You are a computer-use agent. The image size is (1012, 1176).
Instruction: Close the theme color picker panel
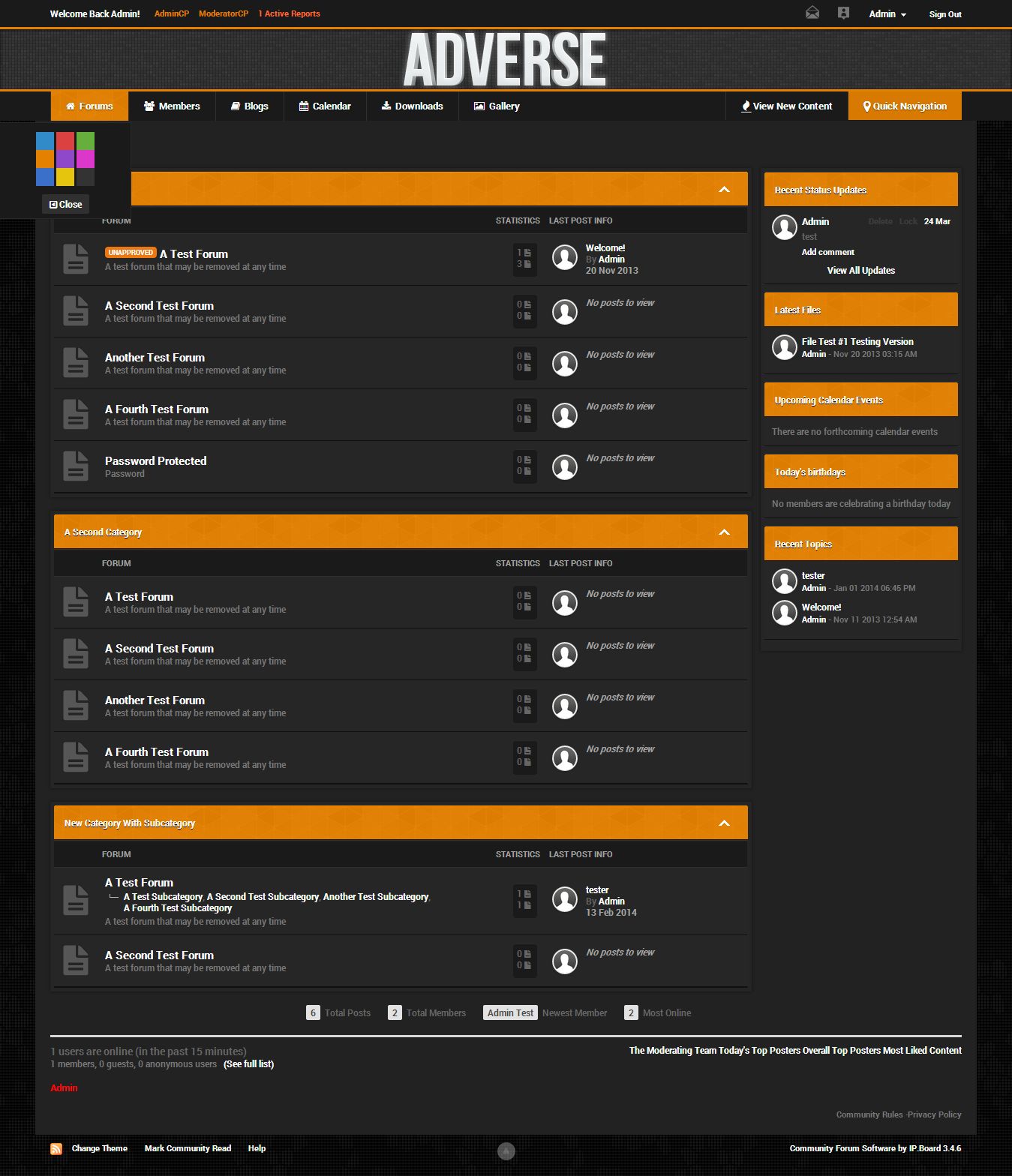pyautogui.click(x=65, y=204)
